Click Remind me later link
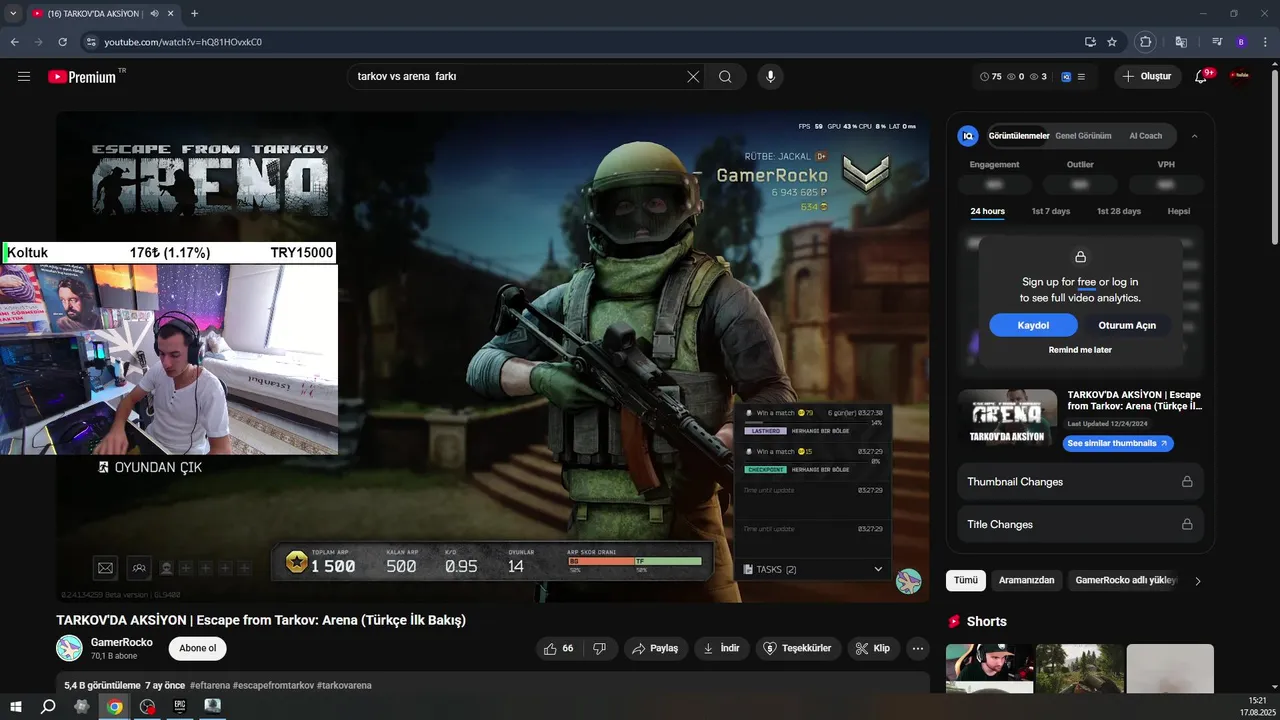Image resolution: width=1280 pixels, height=720 pixels. (1080, 350)
